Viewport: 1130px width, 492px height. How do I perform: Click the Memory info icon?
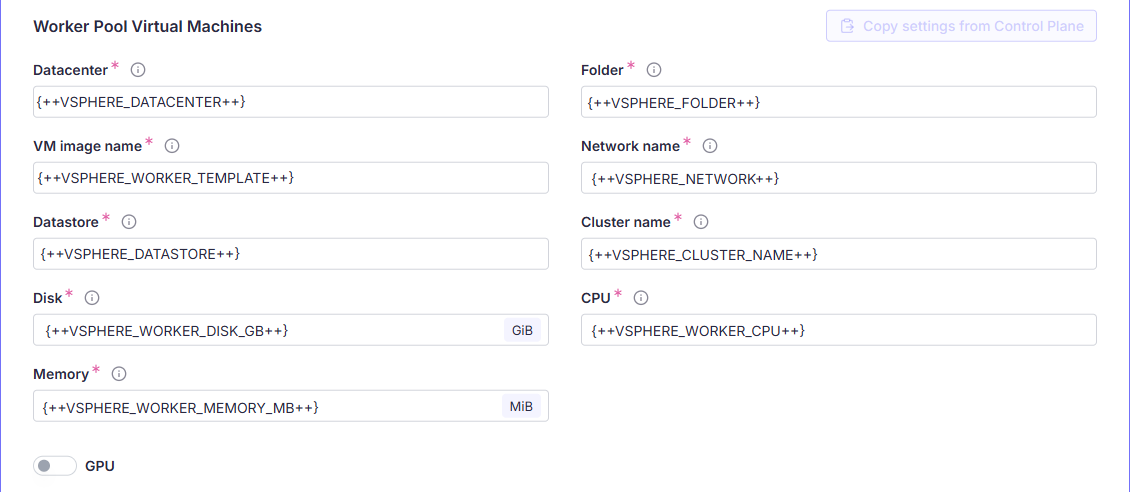coord(119,374)
